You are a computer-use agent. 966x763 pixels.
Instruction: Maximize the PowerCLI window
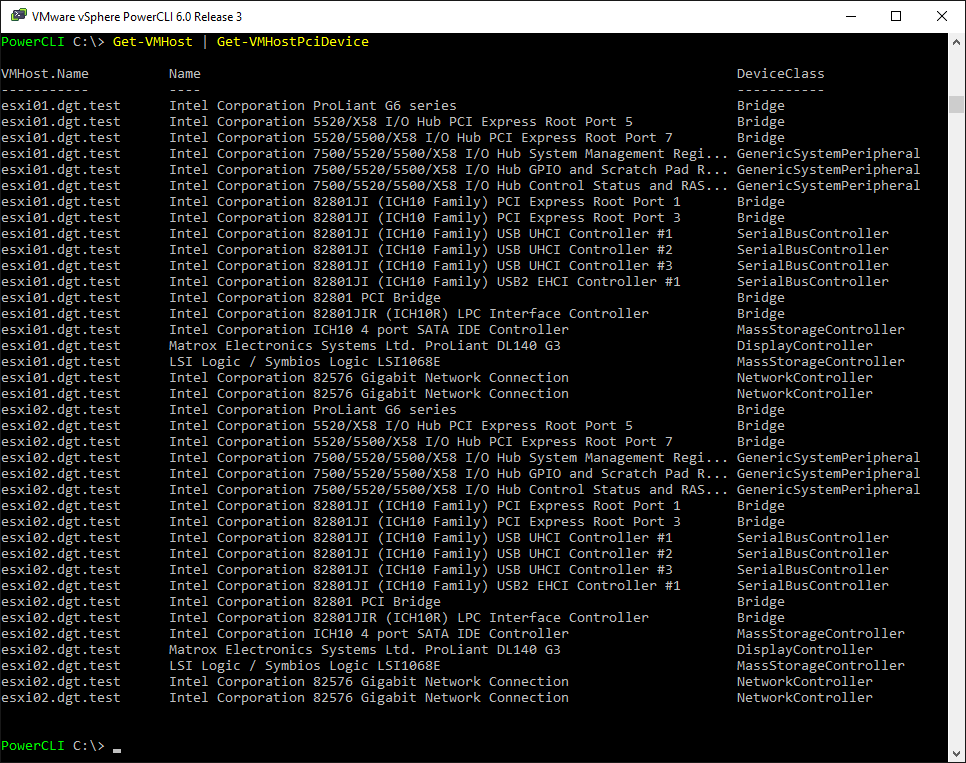coord(896,16)
